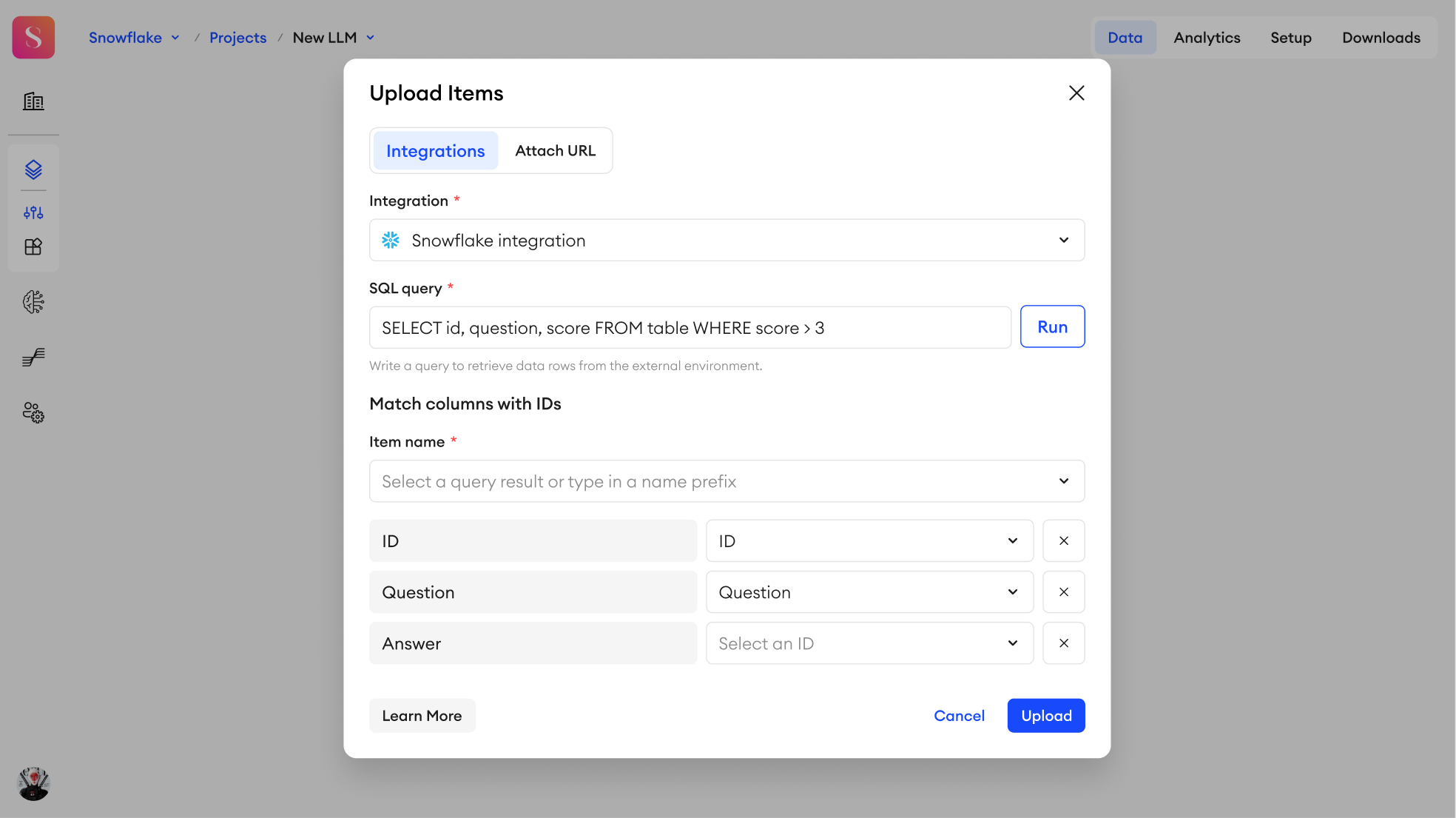Click the Snowflake integration logo icon
This screenshot has width=1456, height=818.
pyautogui.click(x=391, y=241)
